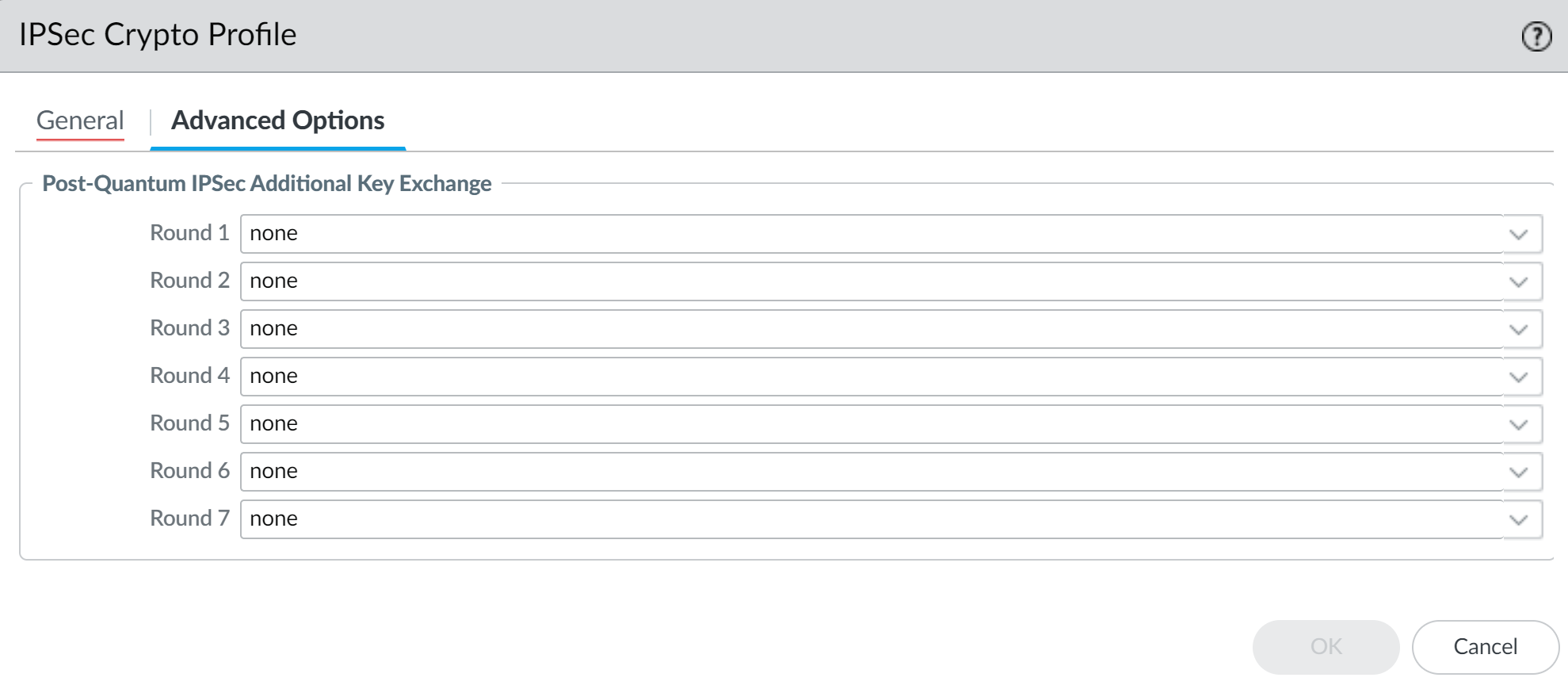The height and width of the screenshot is (689, 1568).
Task: Click the Round 5 dropdown arrow
Action: (1518, 424)
